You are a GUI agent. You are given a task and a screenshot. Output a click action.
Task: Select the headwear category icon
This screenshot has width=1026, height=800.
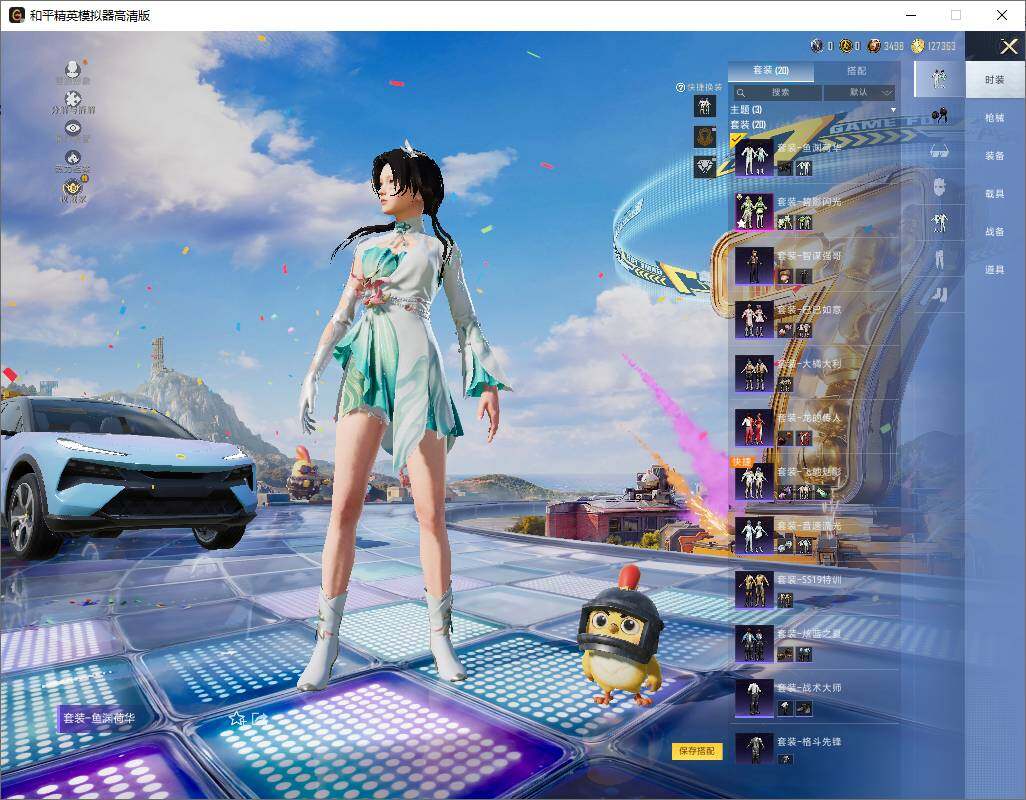940,116
